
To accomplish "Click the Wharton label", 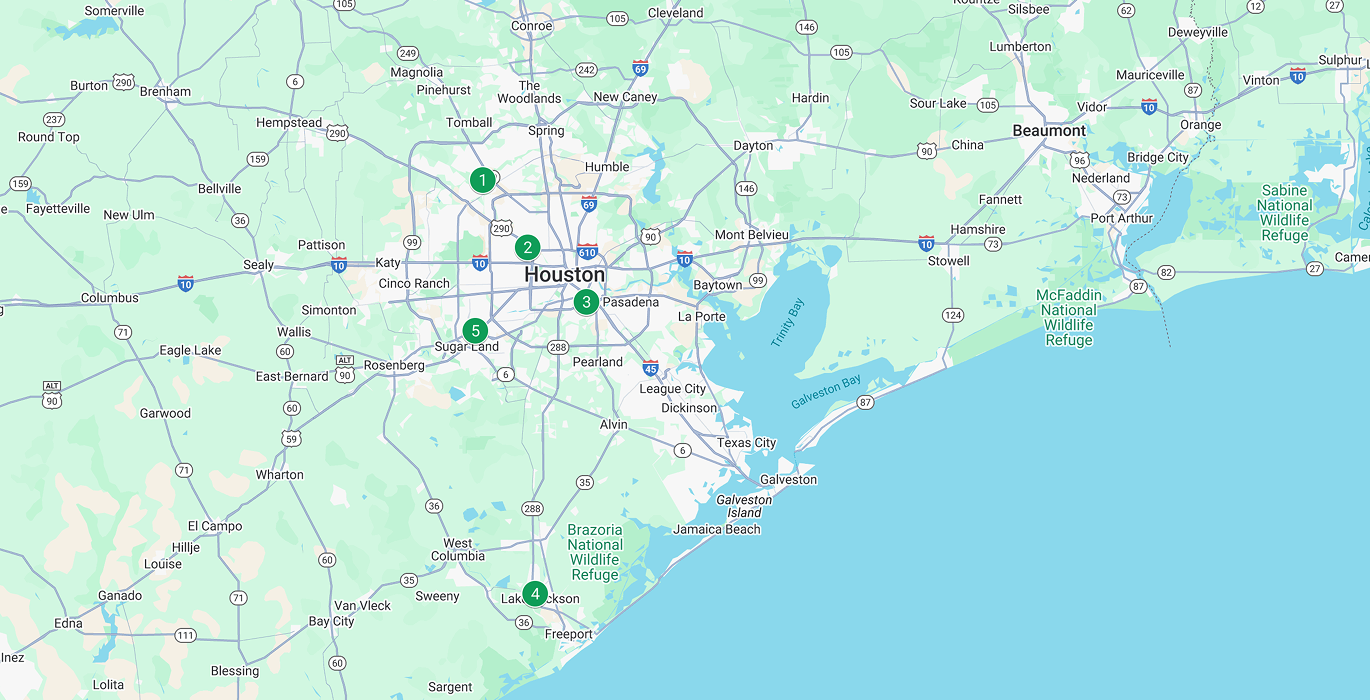I will tap(279, 475).
